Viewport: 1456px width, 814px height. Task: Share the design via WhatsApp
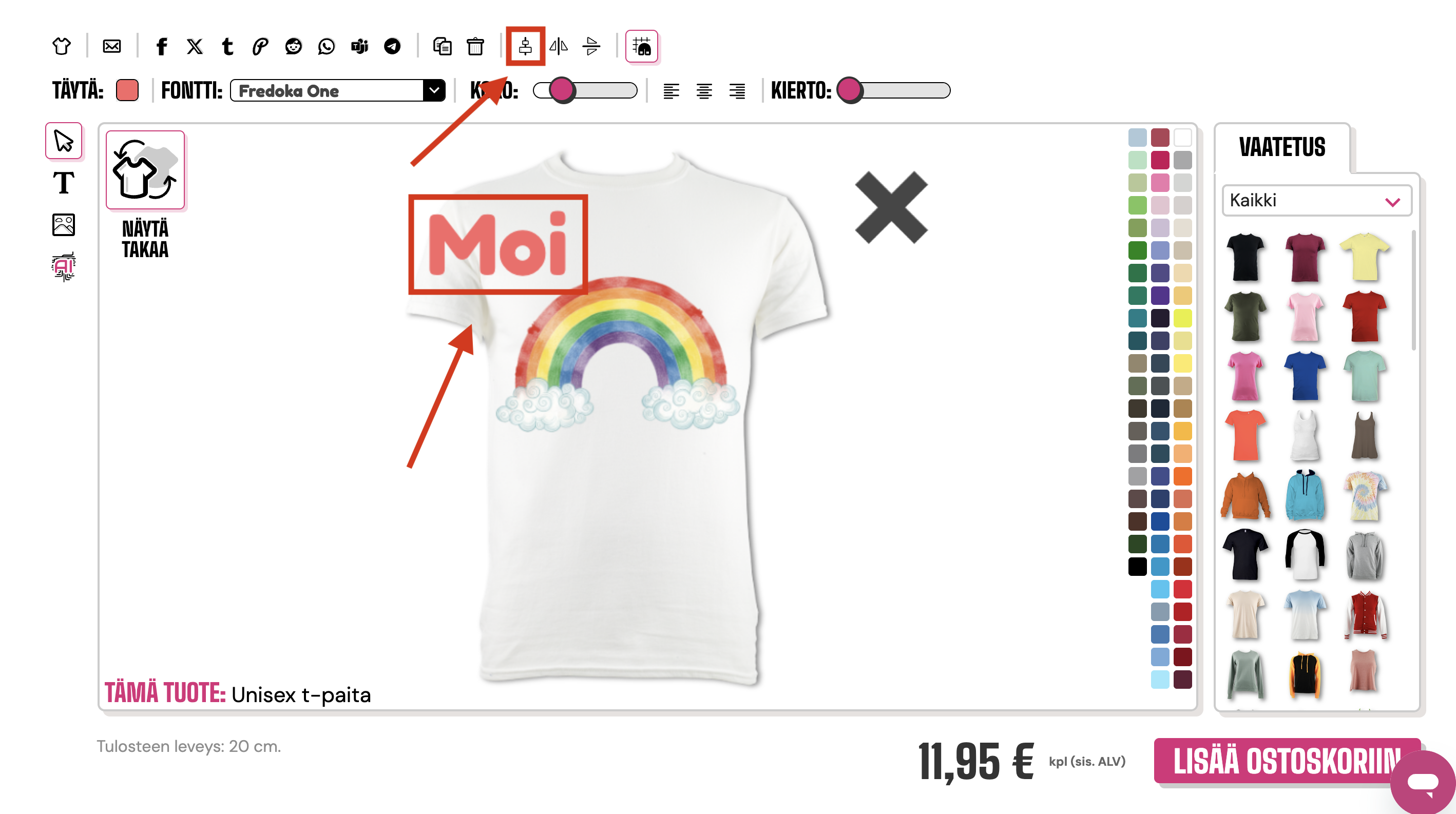tap(326, 46)
